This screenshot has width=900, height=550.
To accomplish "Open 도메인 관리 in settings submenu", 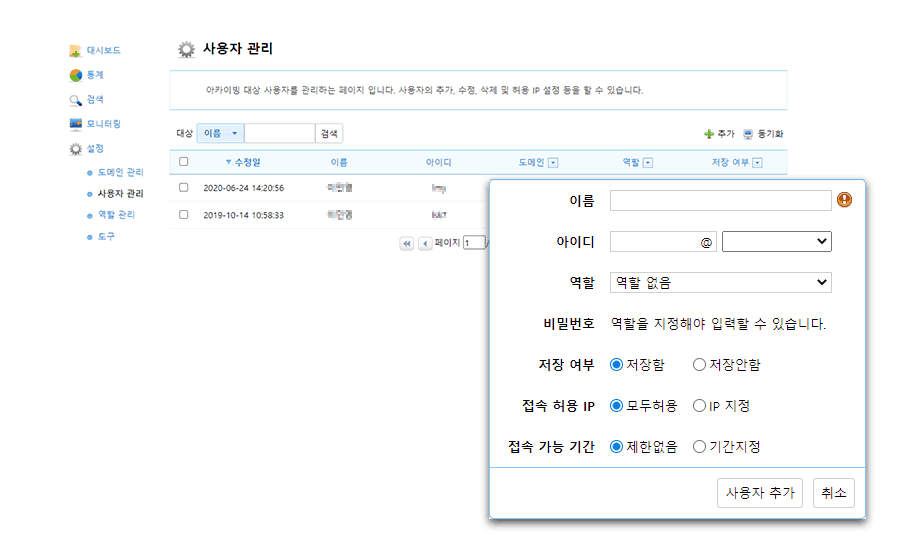I will [120, 172].
